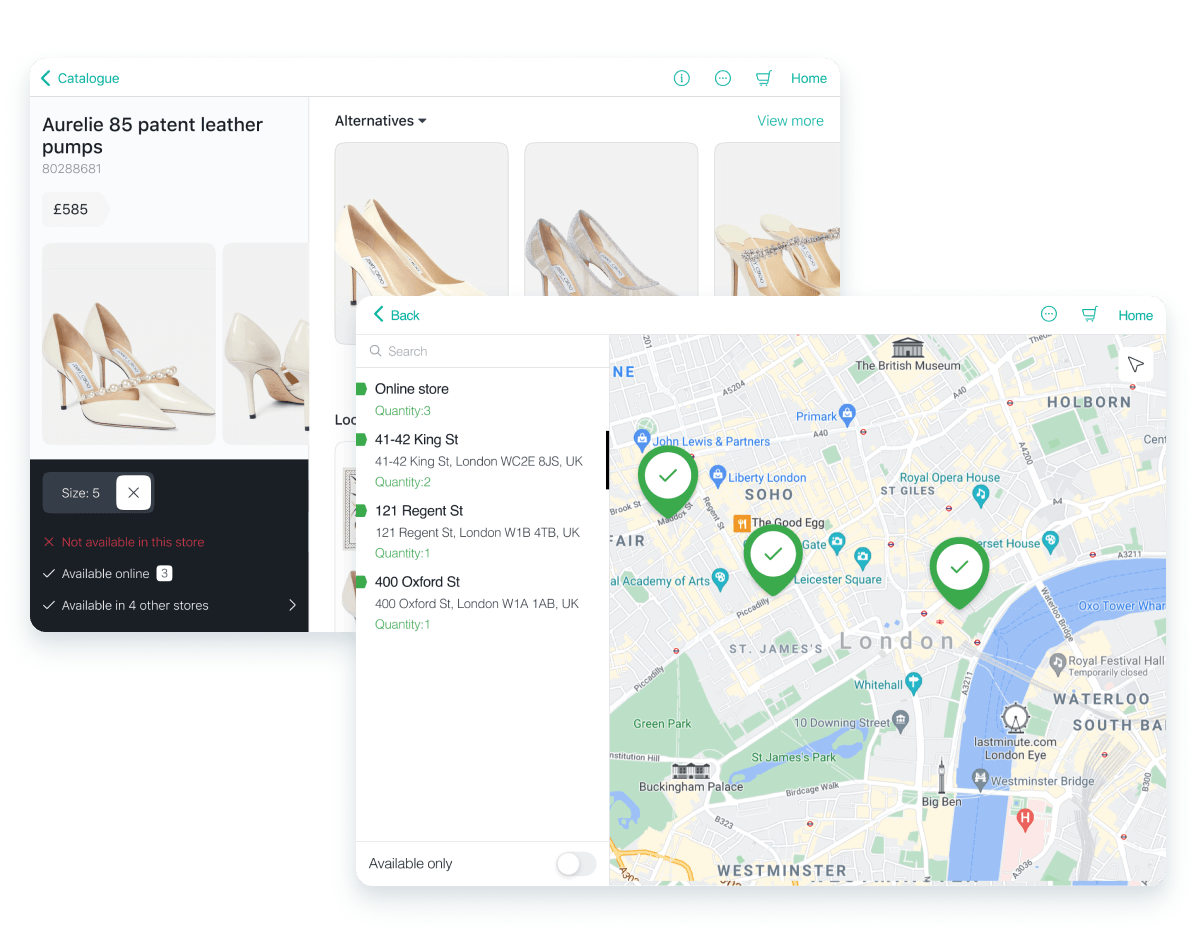Click the Back button in store locator
The image size is (1192, 940).
click(x=397, y=315)
